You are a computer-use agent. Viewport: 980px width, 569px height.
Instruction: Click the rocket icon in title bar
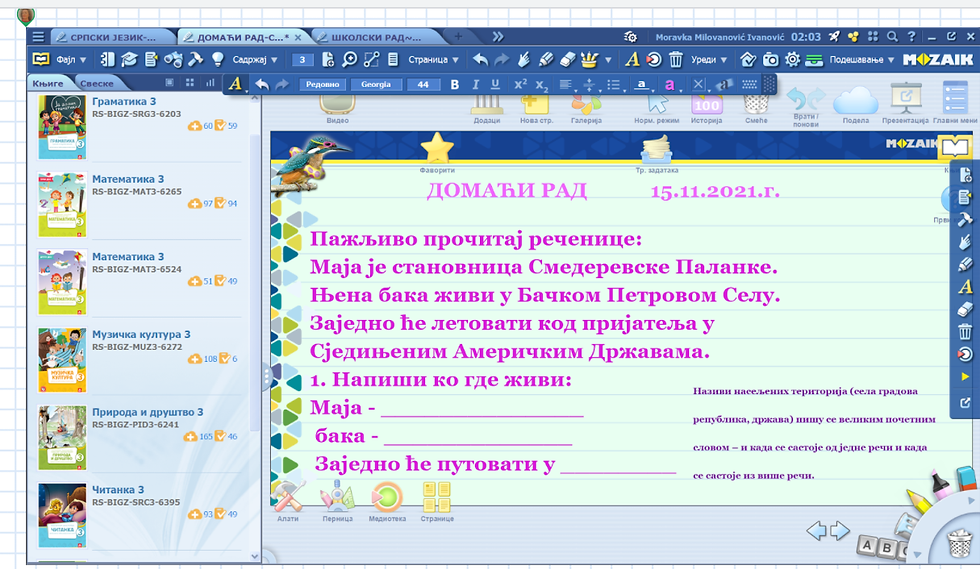click(834, 37)
